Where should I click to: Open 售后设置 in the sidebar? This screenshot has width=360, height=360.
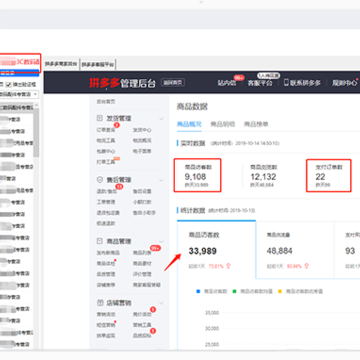pyautogui.click(x=142, y=191)
